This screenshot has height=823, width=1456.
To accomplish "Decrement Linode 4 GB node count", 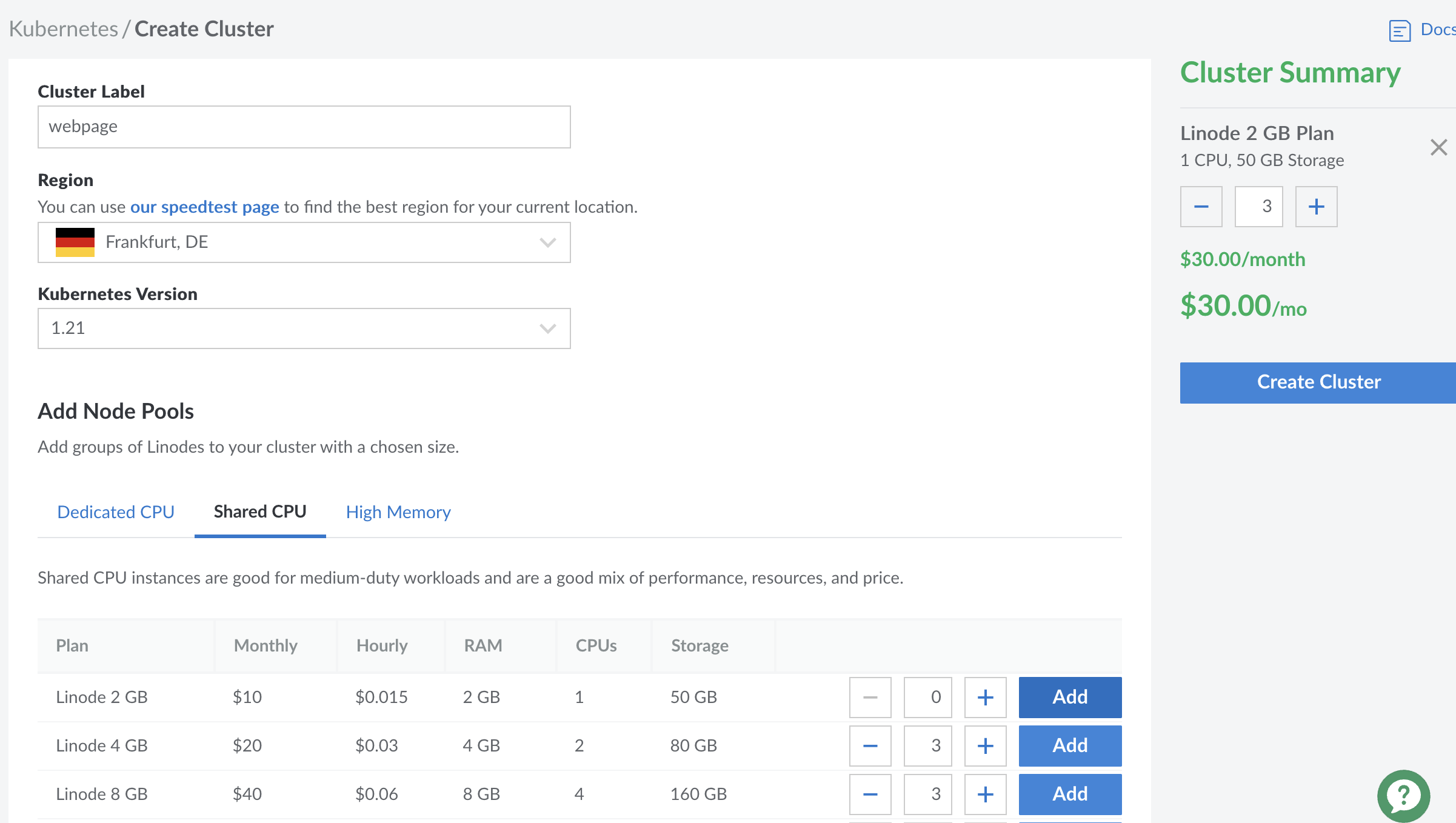I will click(x=870, y=745).
